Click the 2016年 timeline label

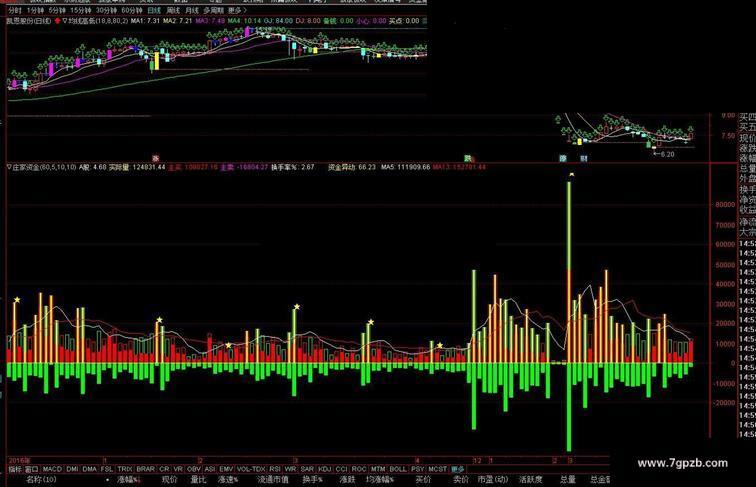click(19, 460)
